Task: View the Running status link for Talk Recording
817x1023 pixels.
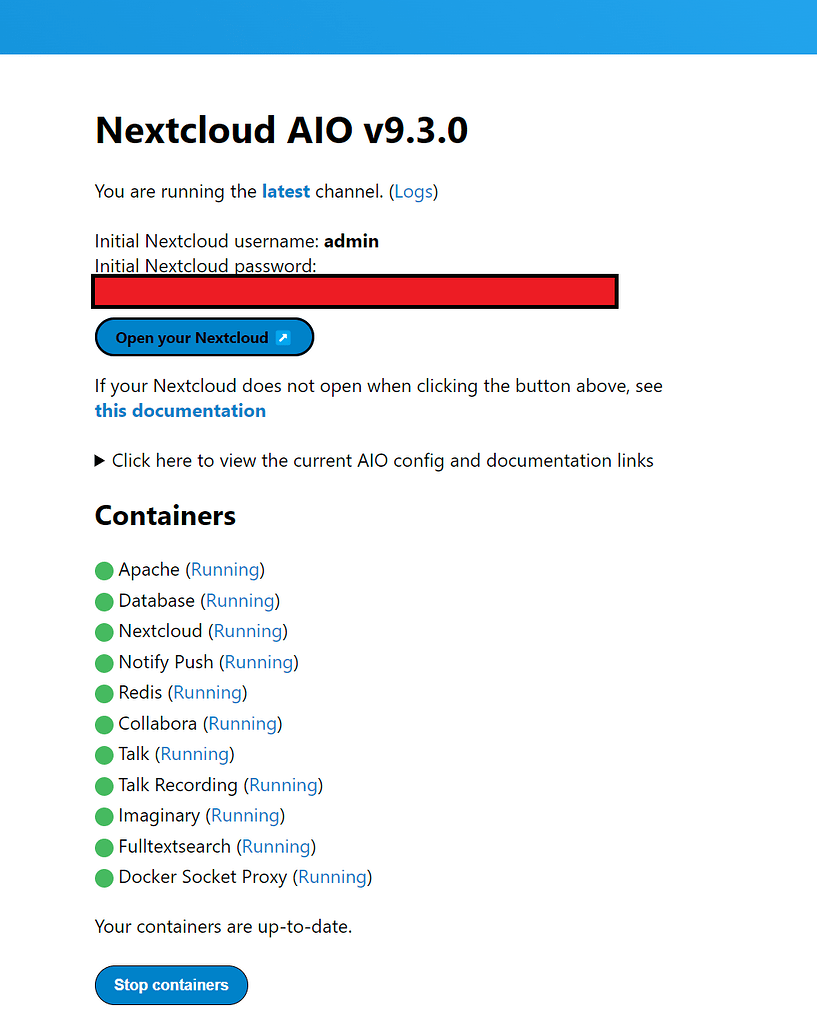Action: [x=283, y=785]
